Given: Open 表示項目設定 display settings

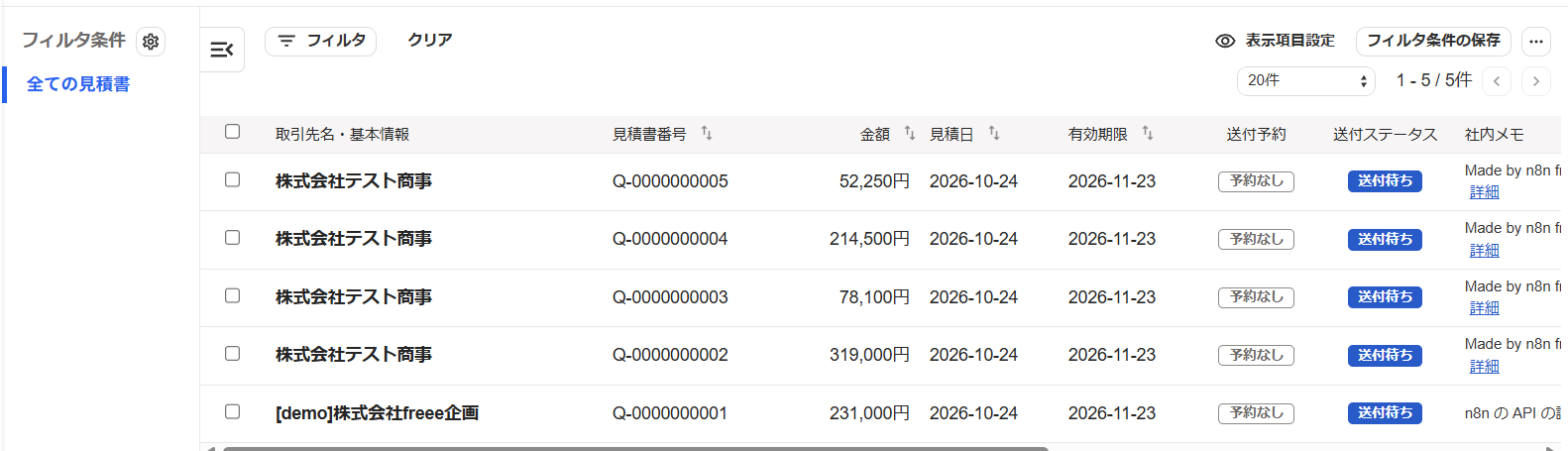Looking at the screenshot, I should click(x=1275, y=41).
